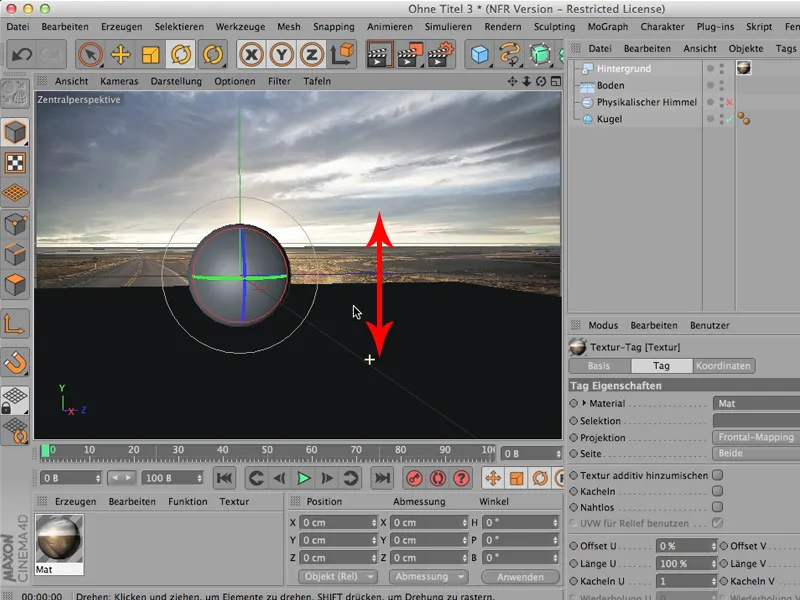Open viewport Darstellung menu
Viewport: 800px width, 600px height.
176,81
